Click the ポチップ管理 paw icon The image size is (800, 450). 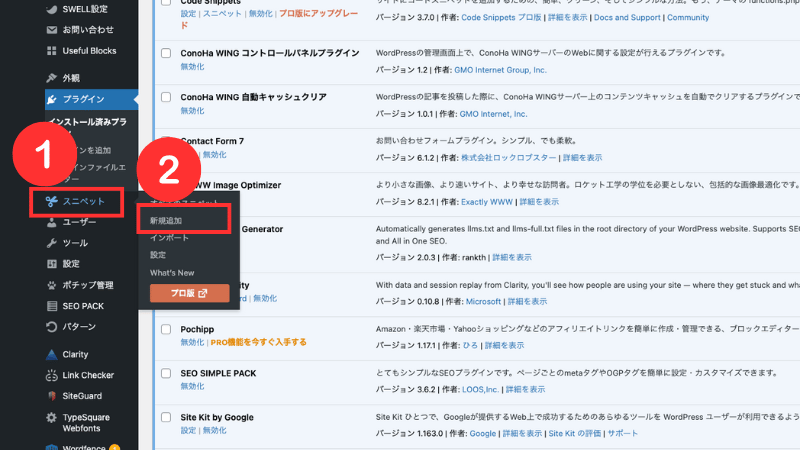coord(52,285)
